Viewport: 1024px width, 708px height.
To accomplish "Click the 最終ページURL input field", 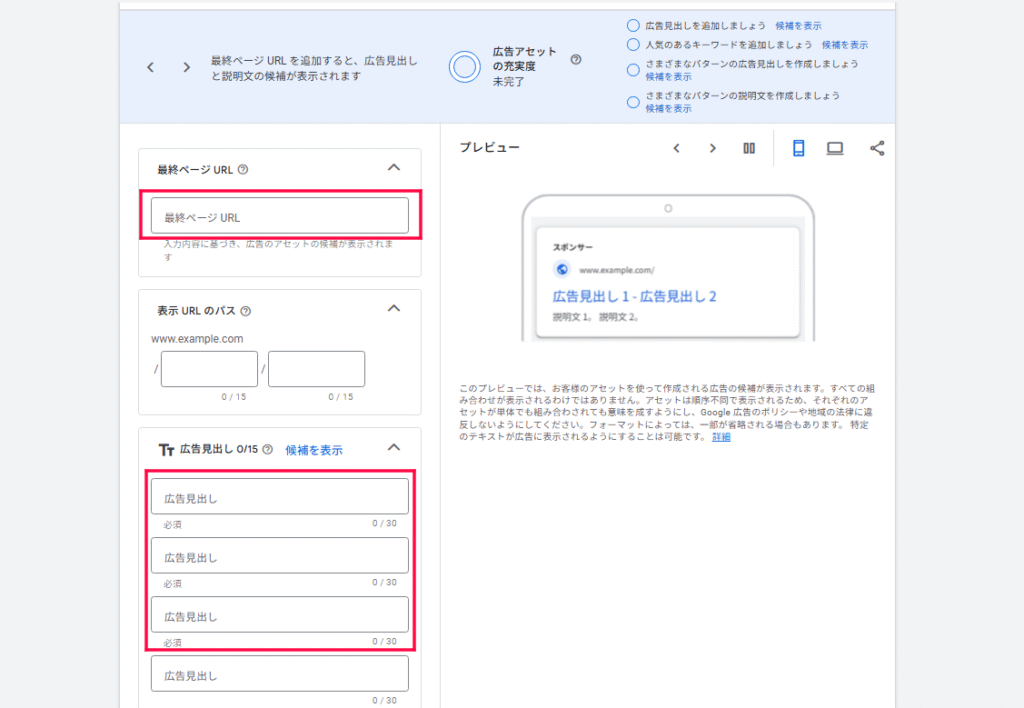I will [x=279, y=215].
